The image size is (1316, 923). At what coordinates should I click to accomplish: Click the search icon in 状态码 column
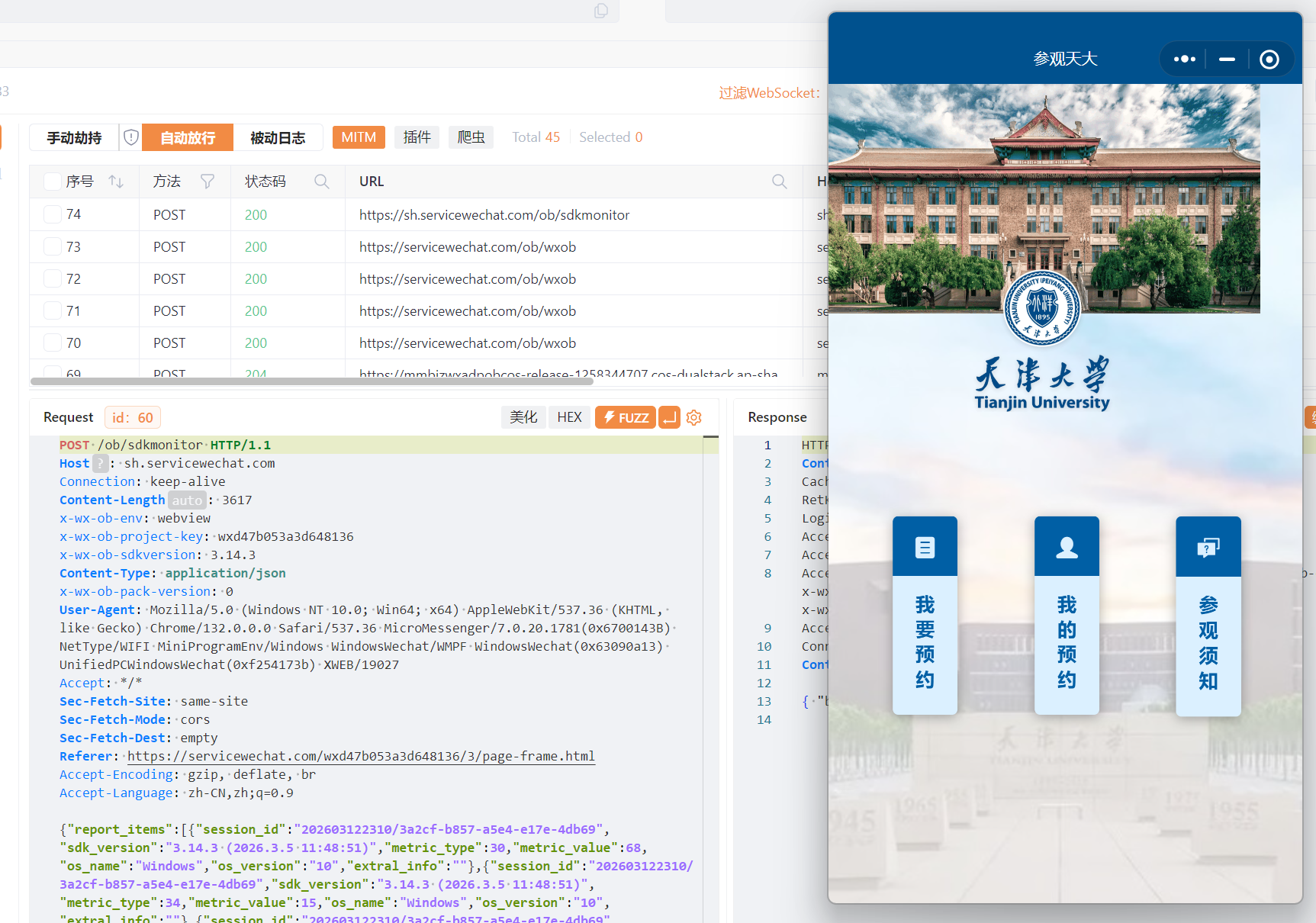coord(321,182)
